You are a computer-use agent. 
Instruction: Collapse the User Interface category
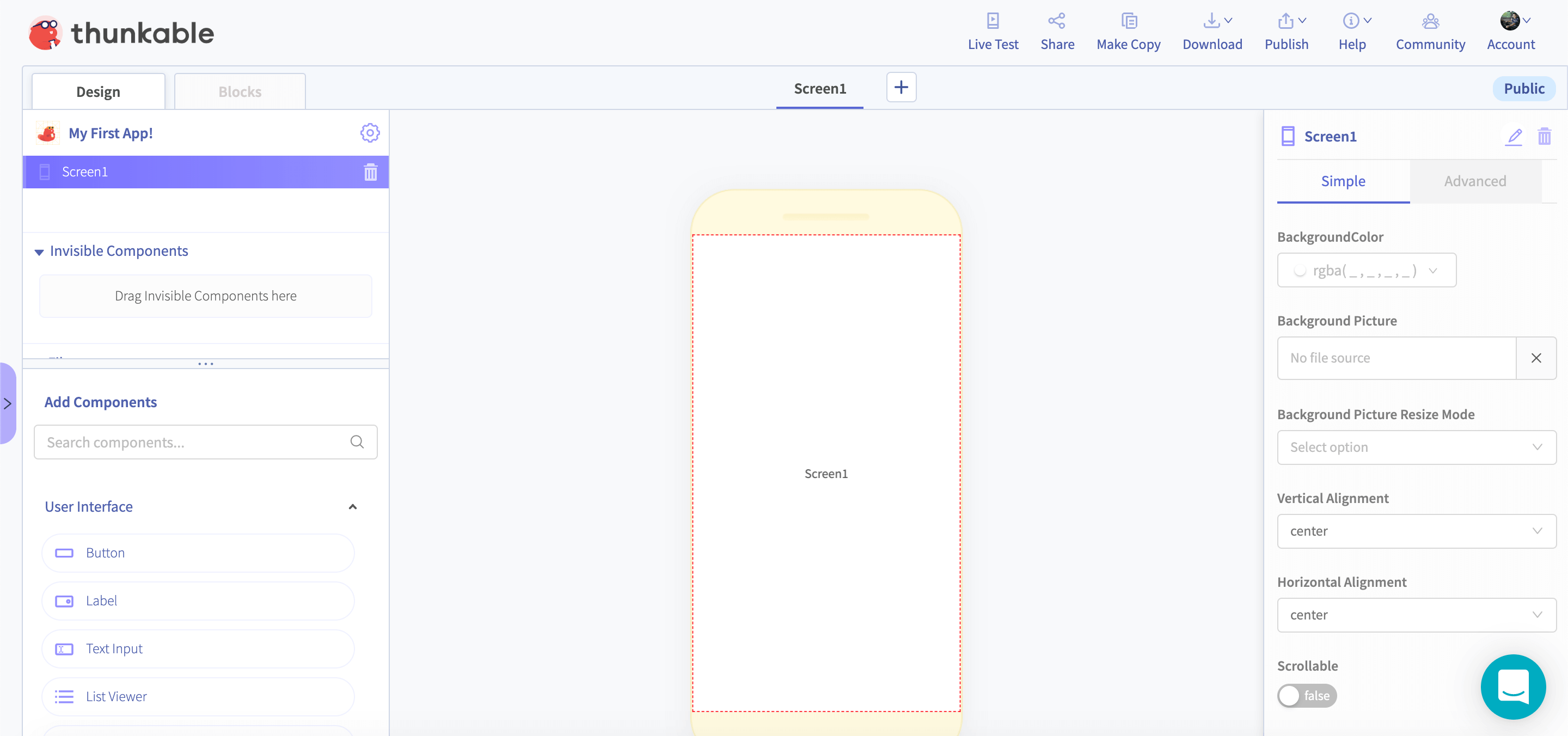point(352,506)
